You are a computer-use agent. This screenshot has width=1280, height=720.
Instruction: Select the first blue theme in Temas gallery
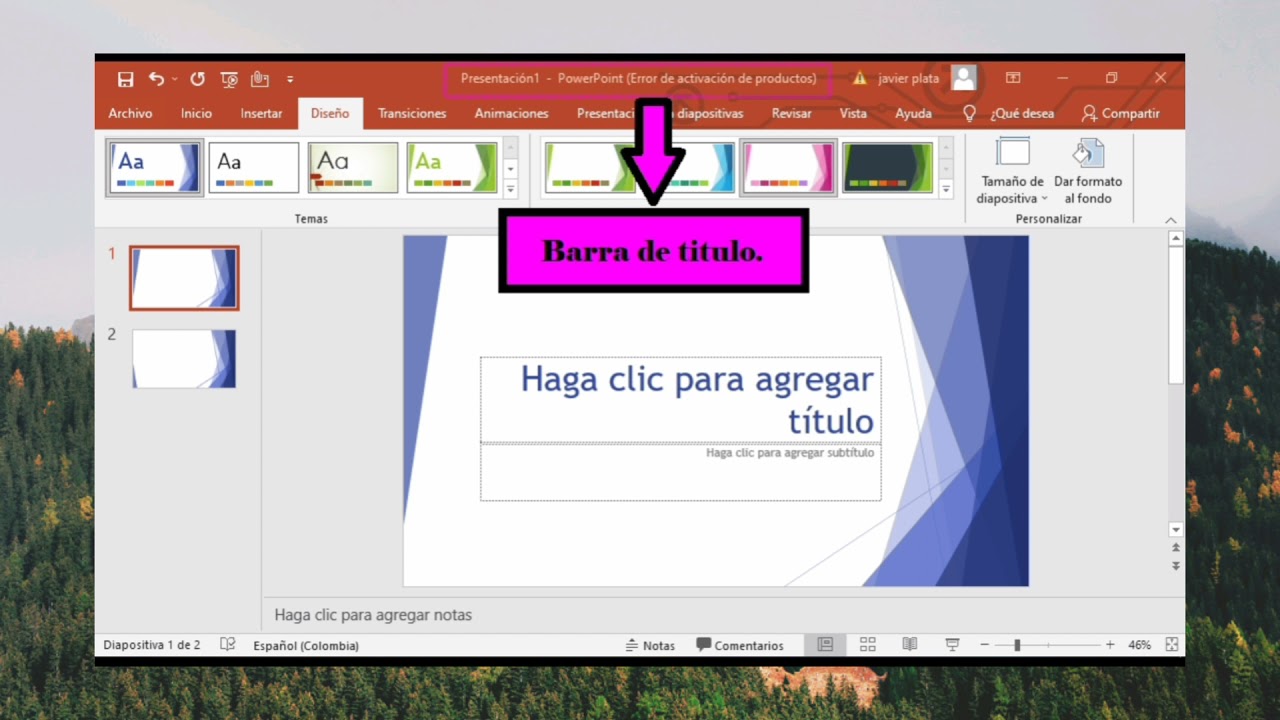tap(154, 167)
